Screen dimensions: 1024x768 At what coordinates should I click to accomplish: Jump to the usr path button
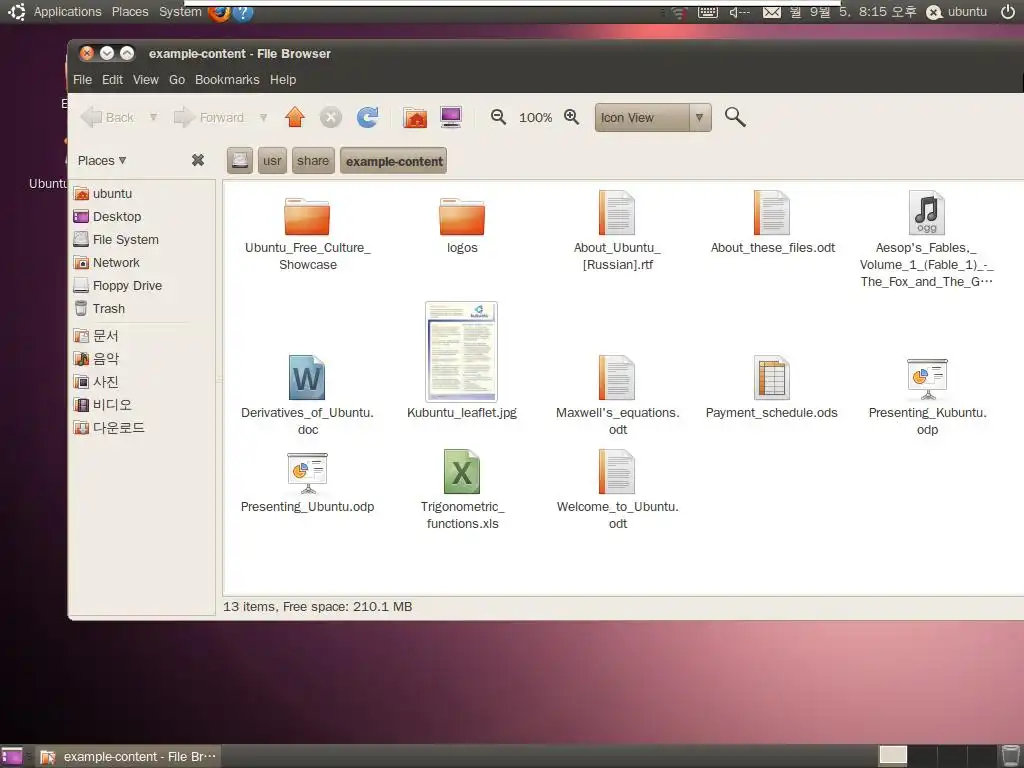(272, 161)
